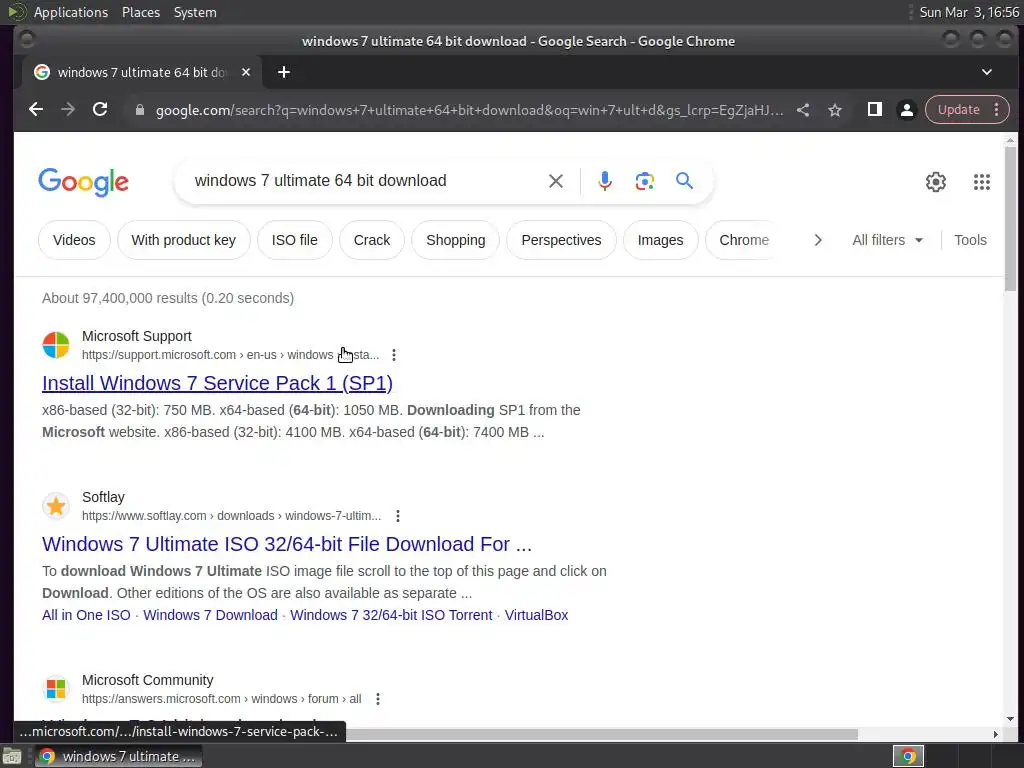Click the address bar URL

(x=469, y=110)
